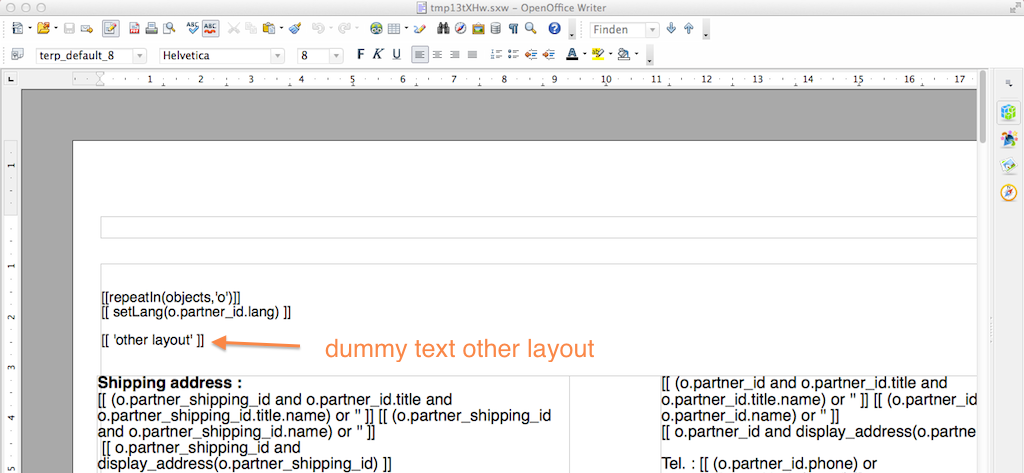Open the New document dropdown arrow
1024x473 pixels.
[x=29, y=29]
